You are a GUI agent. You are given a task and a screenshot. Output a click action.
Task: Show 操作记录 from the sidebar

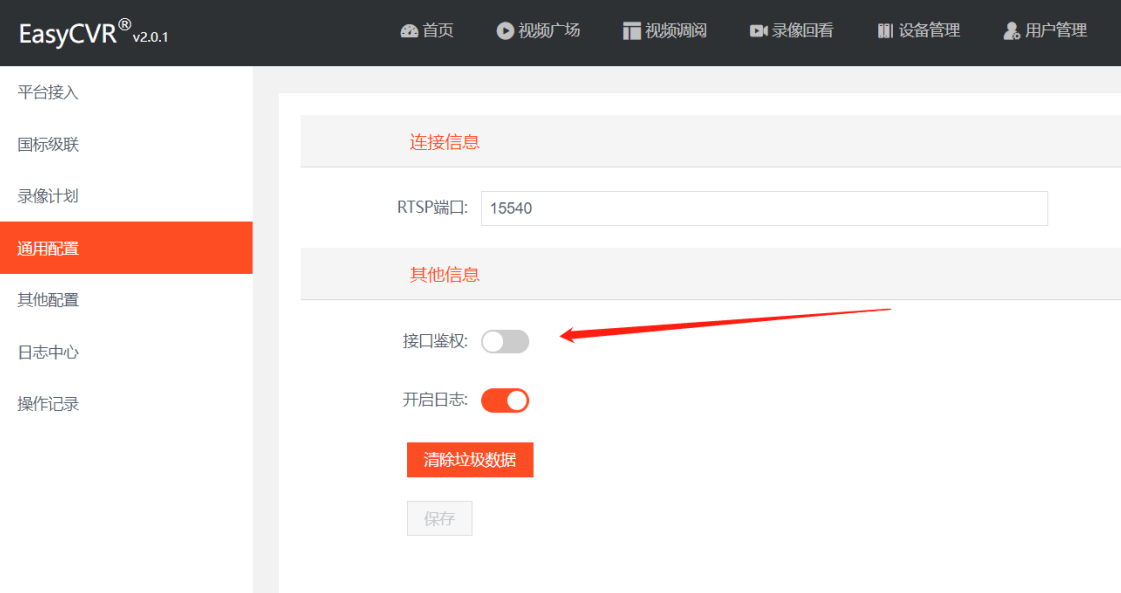[48, 404]
